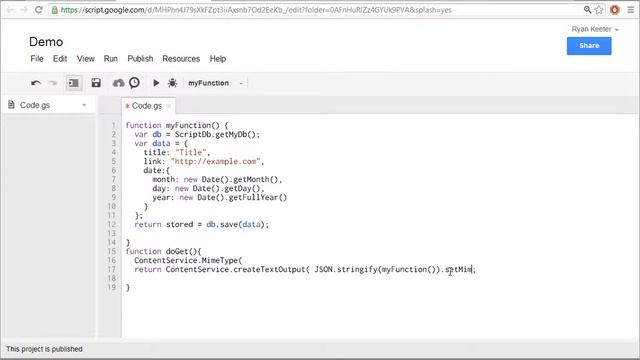Image resolution: width=640 pixels, height=360 pixels.
Task: Click the secure padlock icon in address bar
Action: [55, 10]
